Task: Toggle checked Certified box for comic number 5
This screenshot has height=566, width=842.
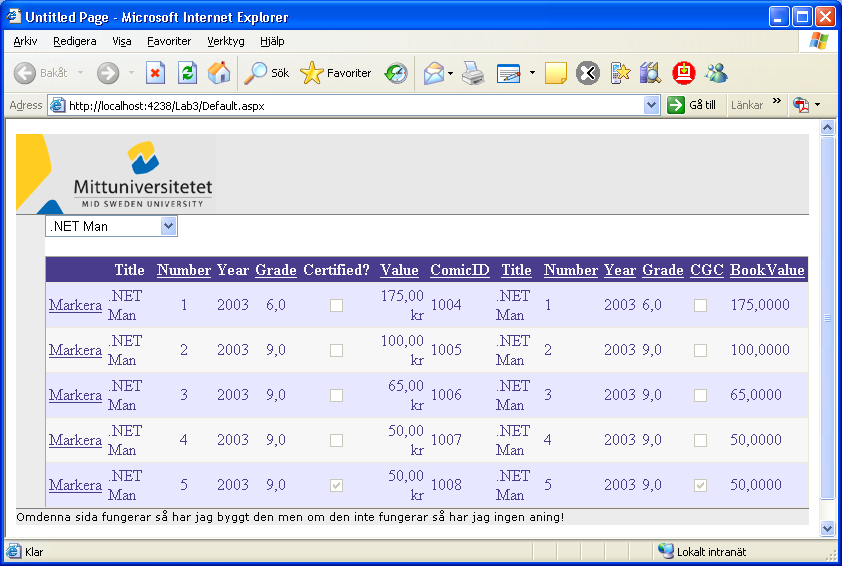Action: 336,485
